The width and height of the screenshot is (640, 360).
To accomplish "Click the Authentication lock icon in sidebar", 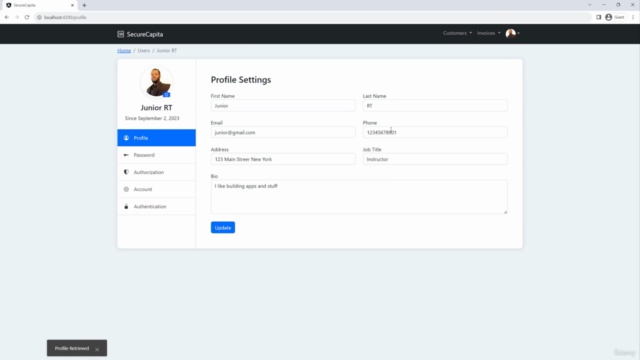I will point(126,207).
